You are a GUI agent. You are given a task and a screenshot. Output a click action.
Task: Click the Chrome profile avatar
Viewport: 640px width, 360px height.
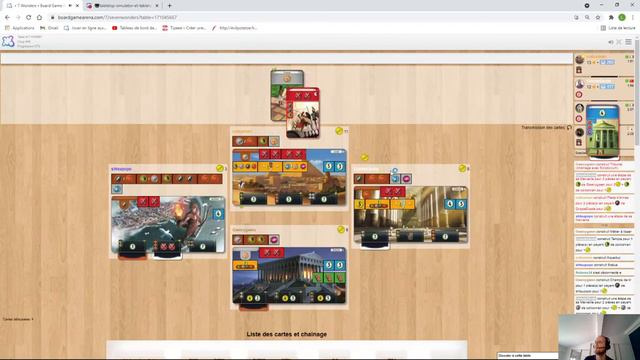tap(622, 18)
